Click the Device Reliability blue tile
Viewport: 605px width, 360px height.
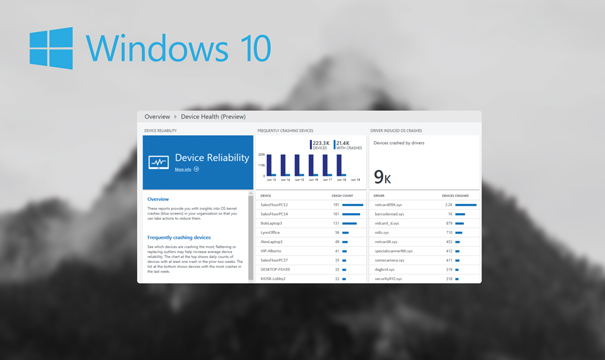point(198,162)
